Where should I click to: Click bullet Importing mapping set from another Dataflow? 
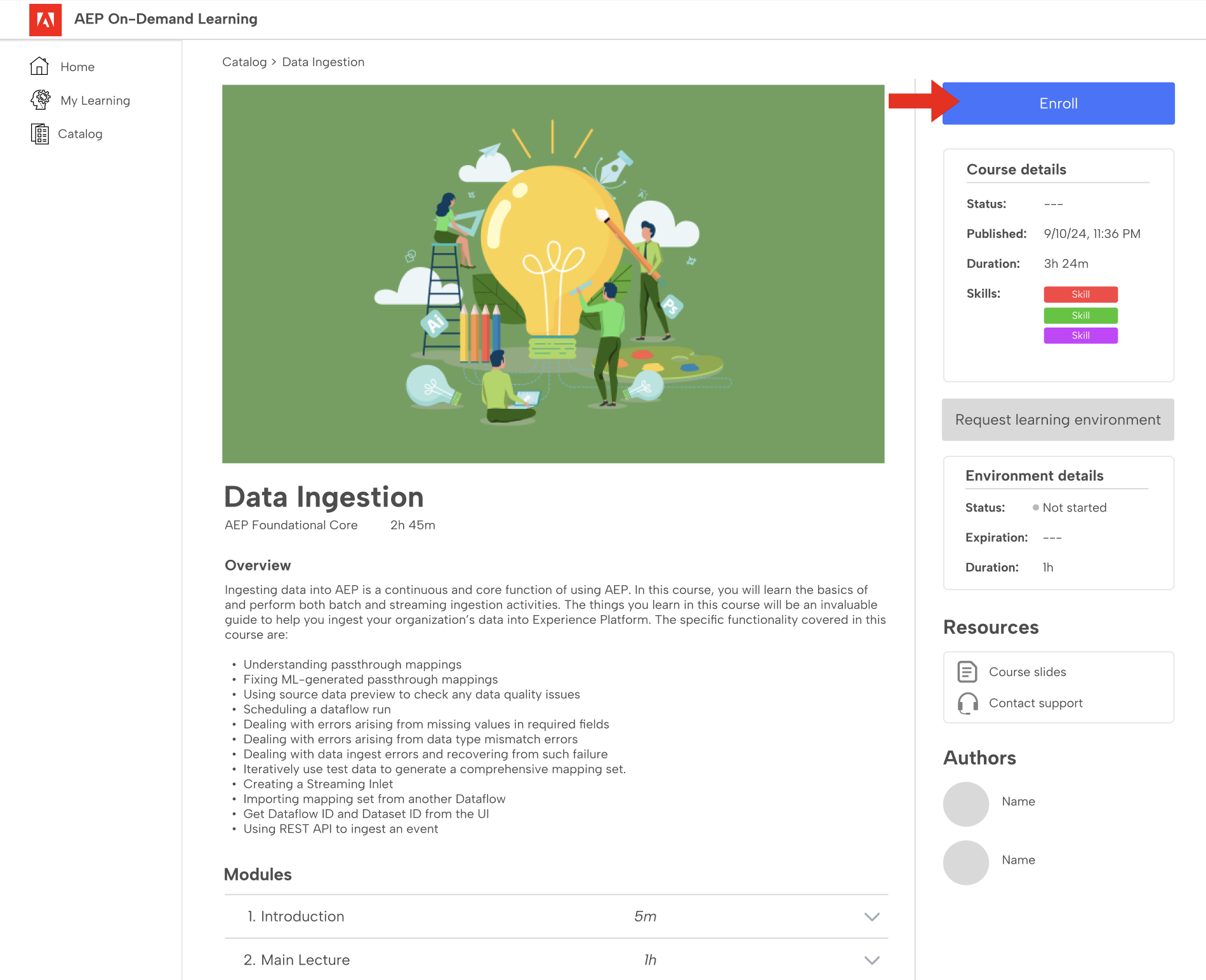coord(374,799)
